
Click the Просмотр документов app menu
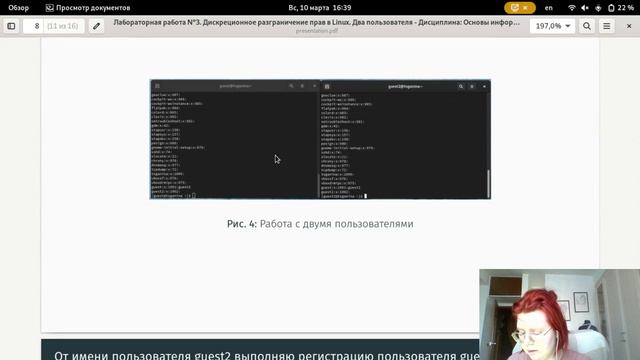pyautogui.click(x=88, y=8)
